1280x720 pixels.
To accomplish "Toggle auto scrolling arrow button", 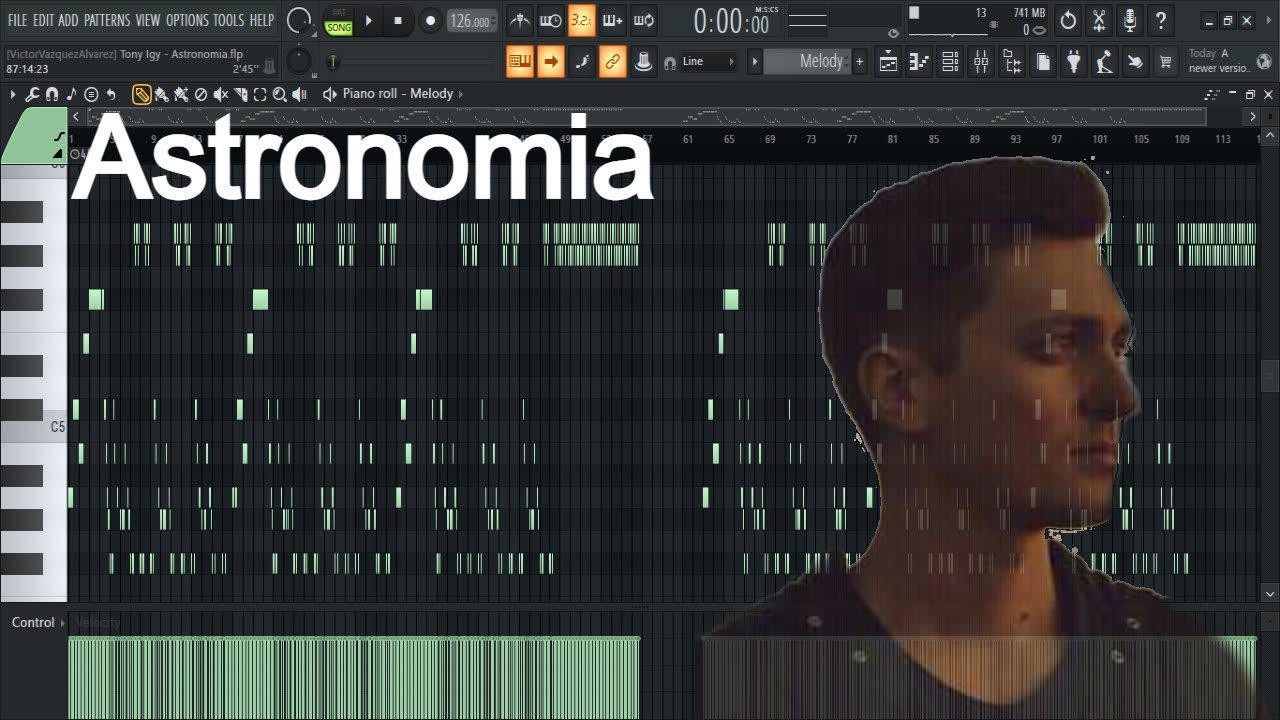I will 551,62.
